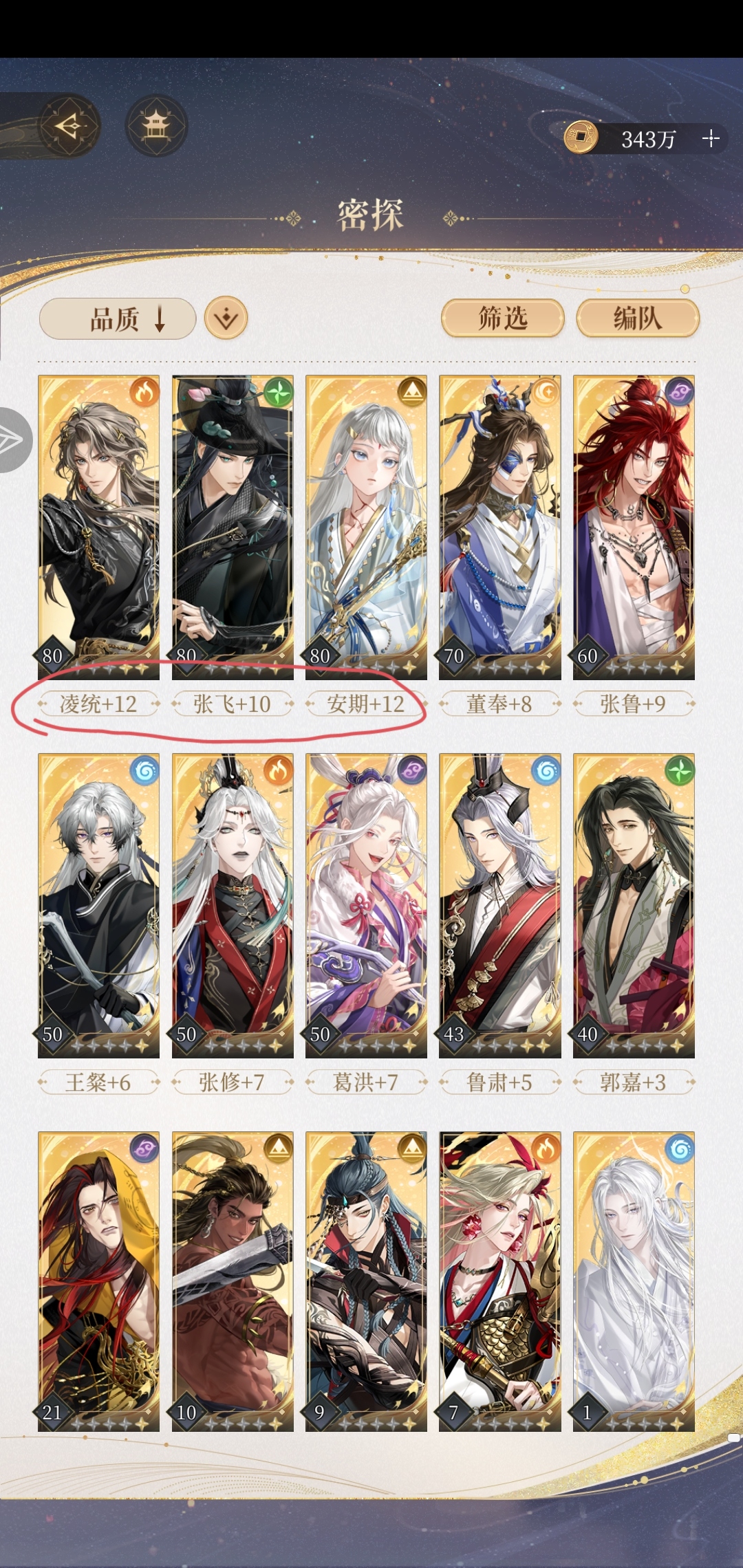Tap the plus icon beside 343万

pos(711,139)
